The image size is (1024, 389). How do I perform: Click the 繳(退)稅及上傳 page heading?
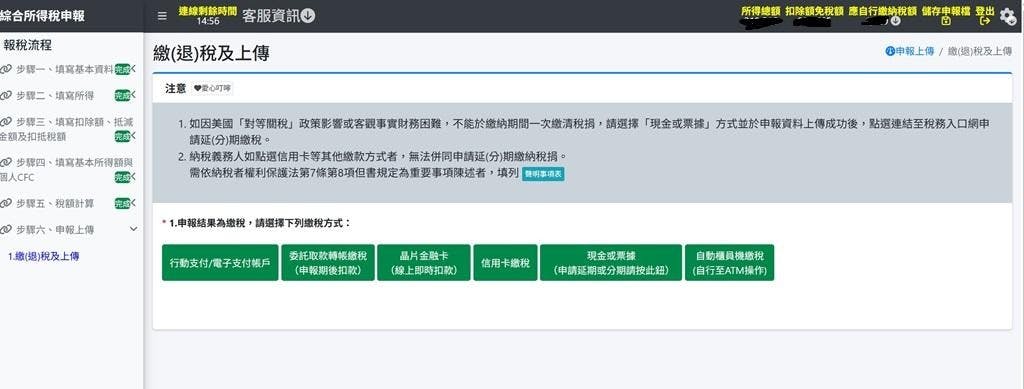click(211, 53)
